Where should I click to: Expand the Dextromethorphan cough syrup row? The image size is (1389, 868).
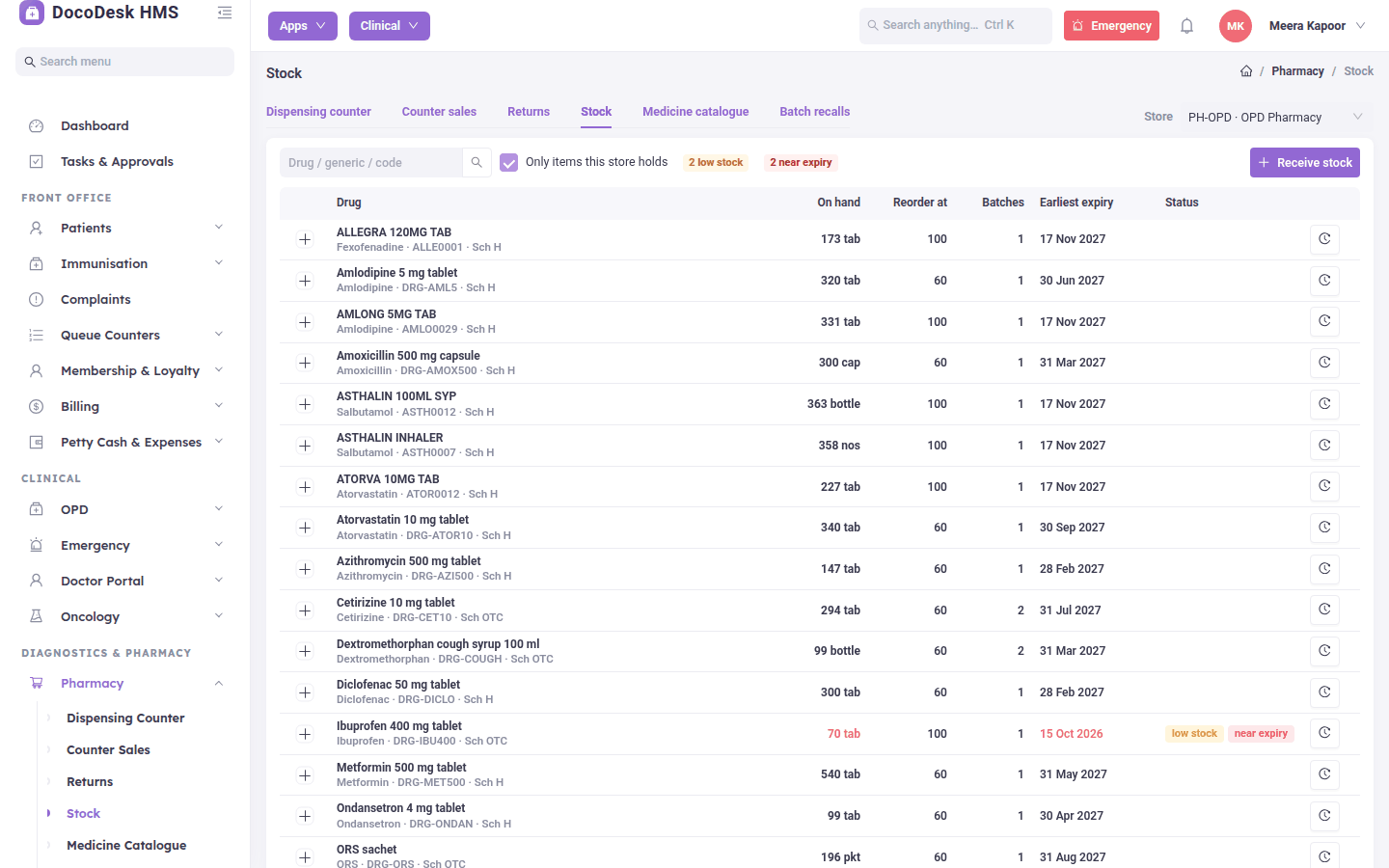(305, 651)
